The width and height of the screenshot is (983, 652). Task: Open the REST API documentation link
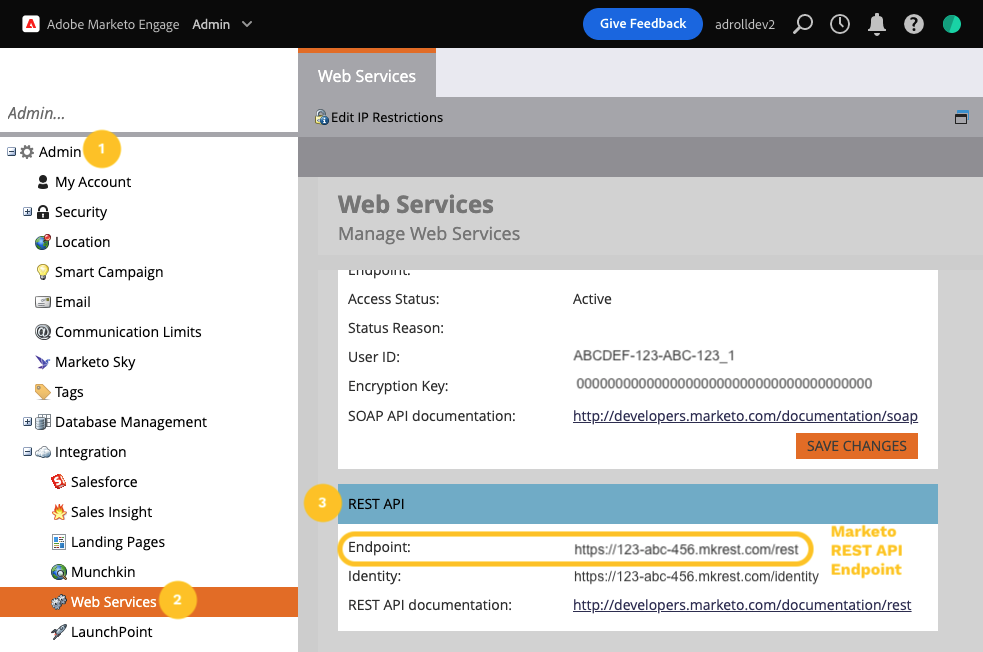click(741, 605)
